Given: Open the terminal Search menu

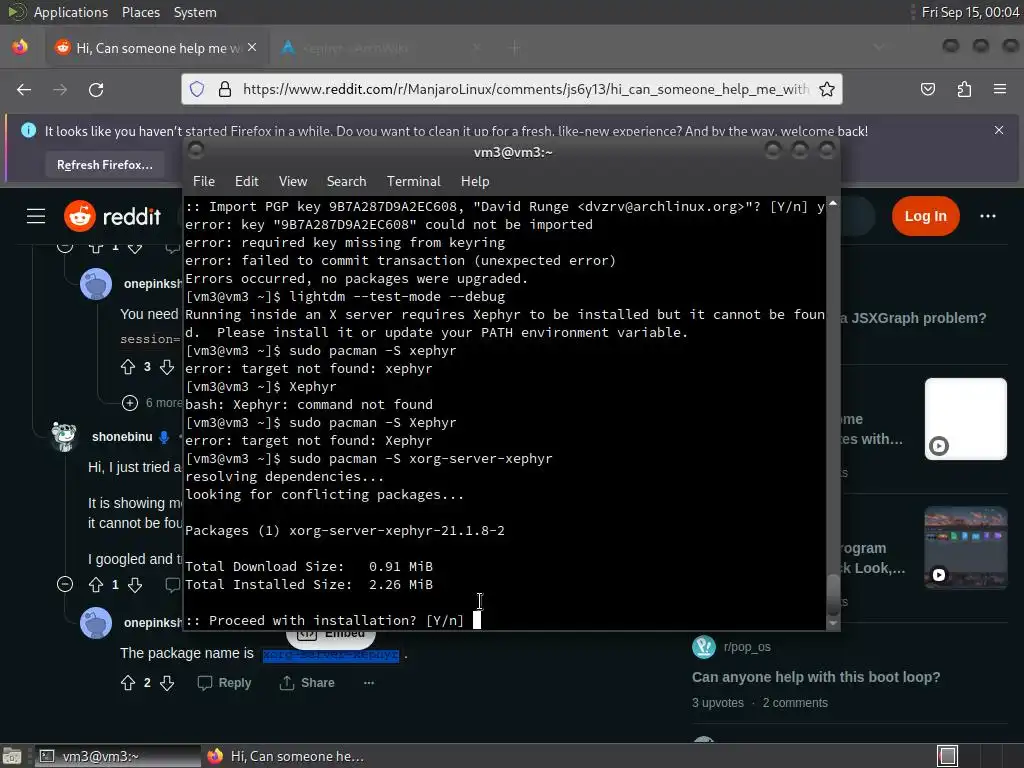Looking at the screenshot, I should click(x=346, y=182).
